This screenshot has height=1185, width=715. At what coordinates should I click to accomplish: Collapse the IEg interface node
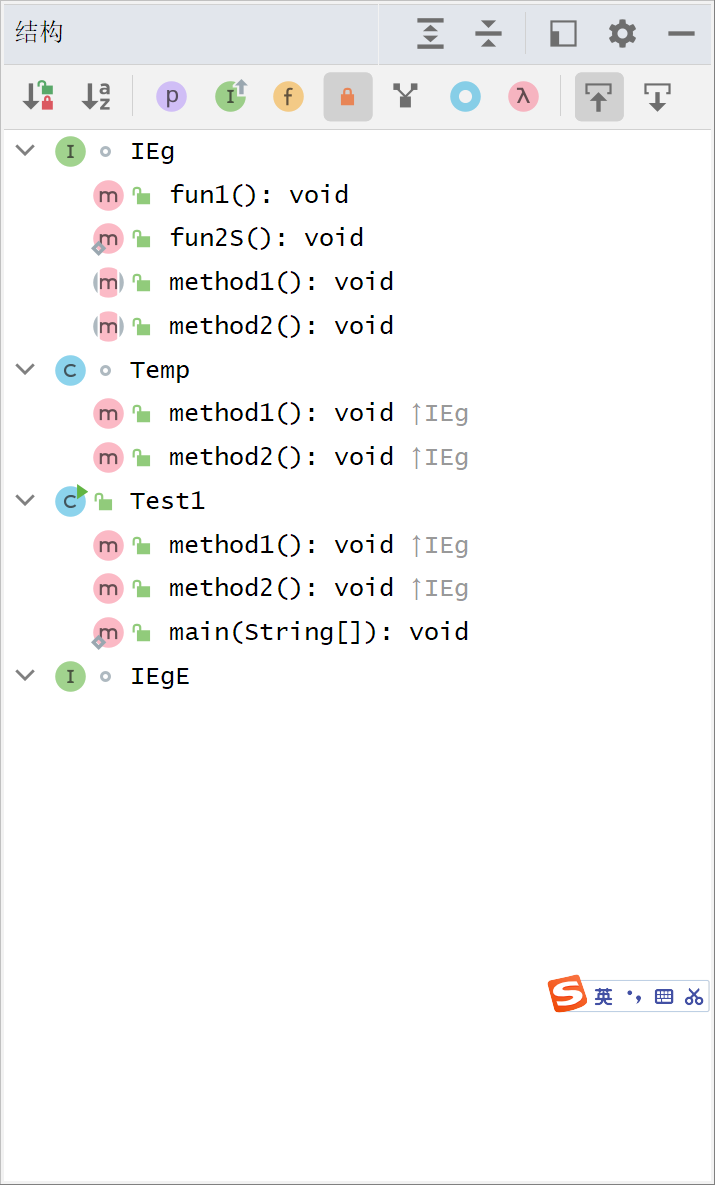pyautogui.click(x=25, y=151)
